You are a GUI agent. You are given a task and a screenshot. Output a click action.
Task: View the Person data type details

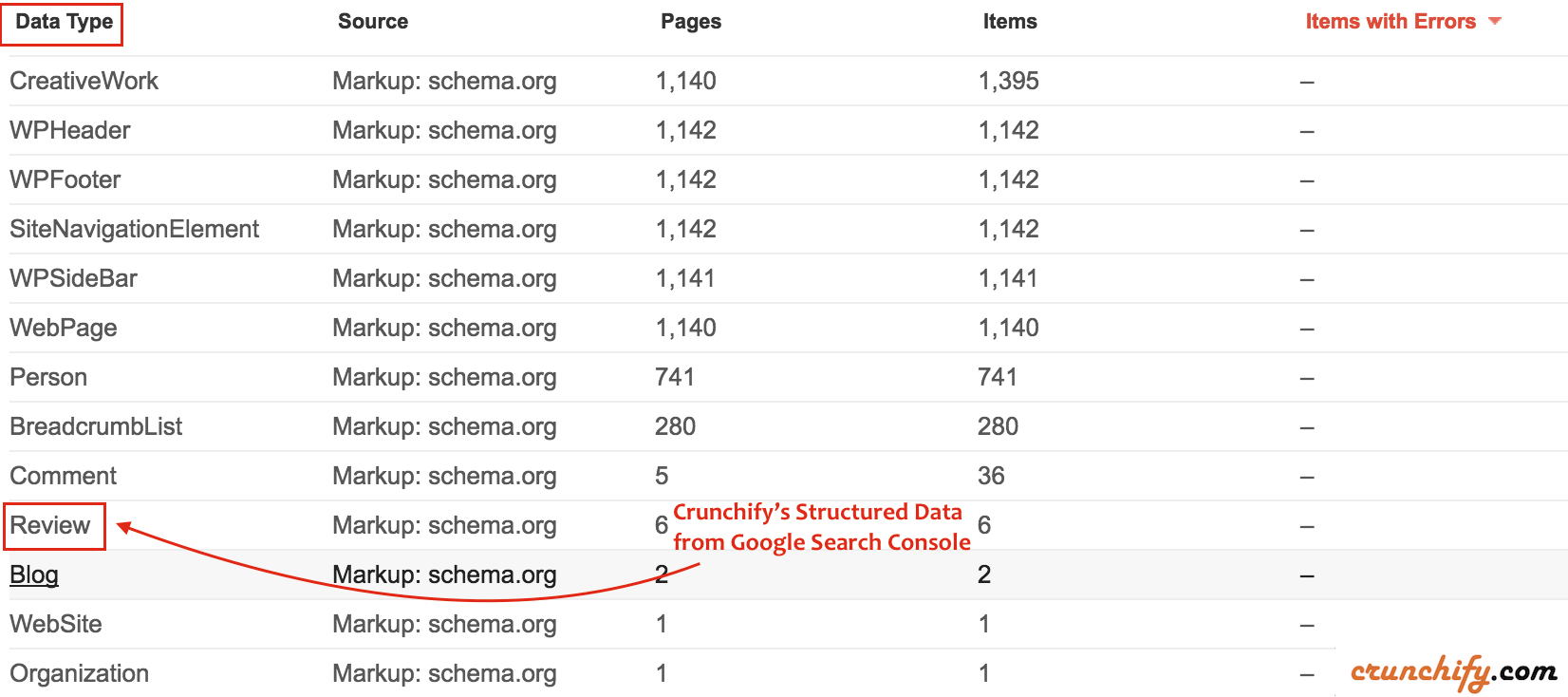(48, 377)
